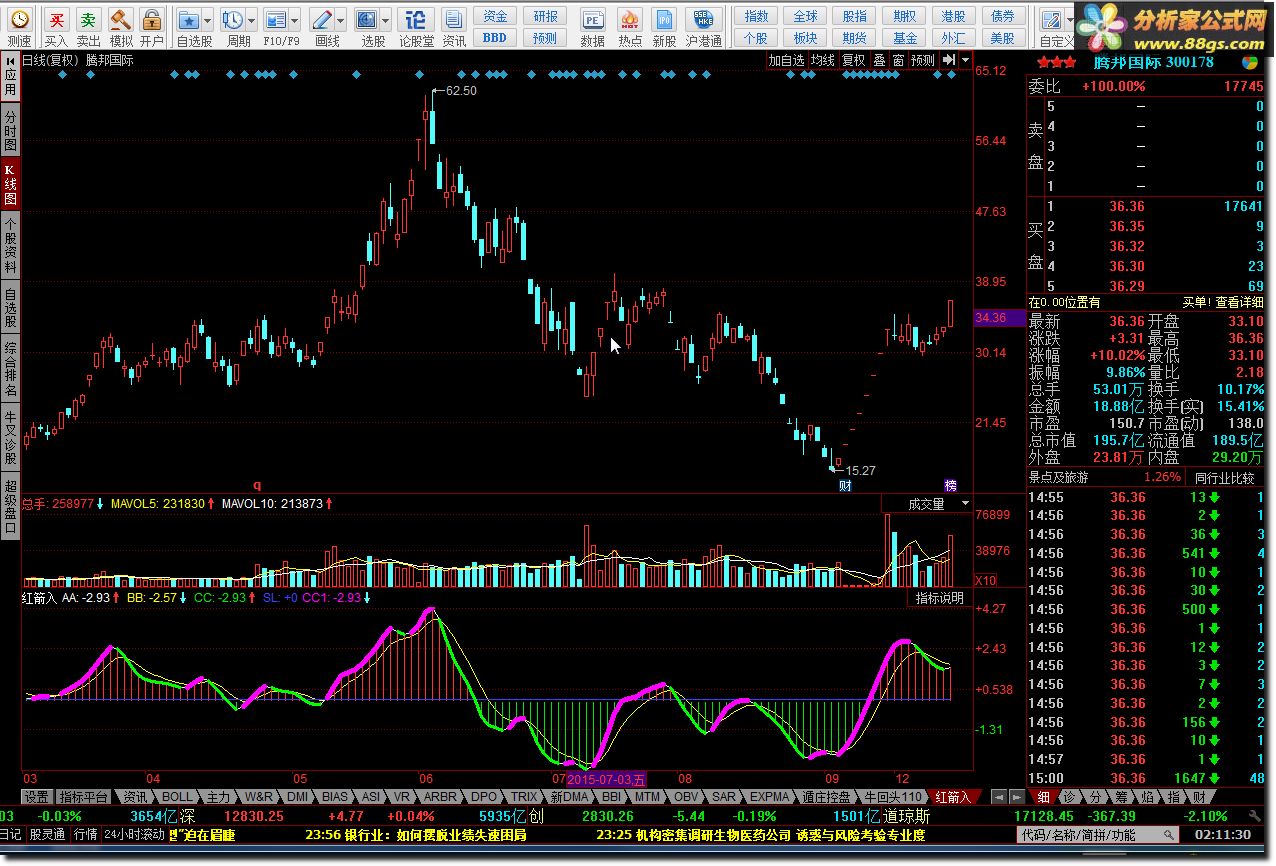Screen dimensions: 1276x866
Task: Select the 诊 tab in right panel
Action: pyautogui.click(x=1069, y=797)
